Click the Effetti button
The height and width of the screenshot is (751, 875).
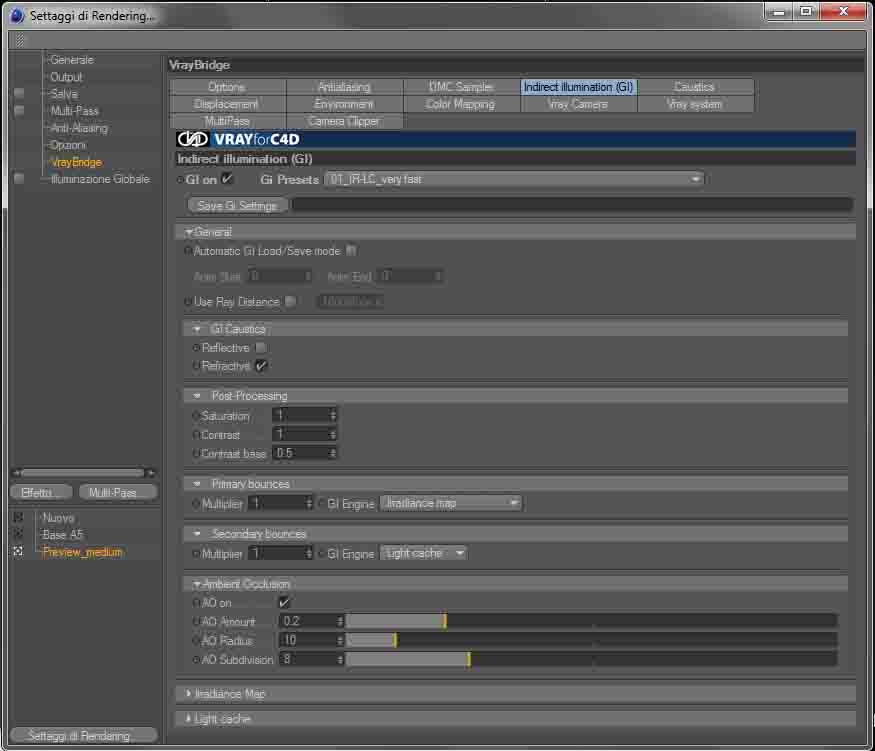pyautogui.click(x=41, y=492)
